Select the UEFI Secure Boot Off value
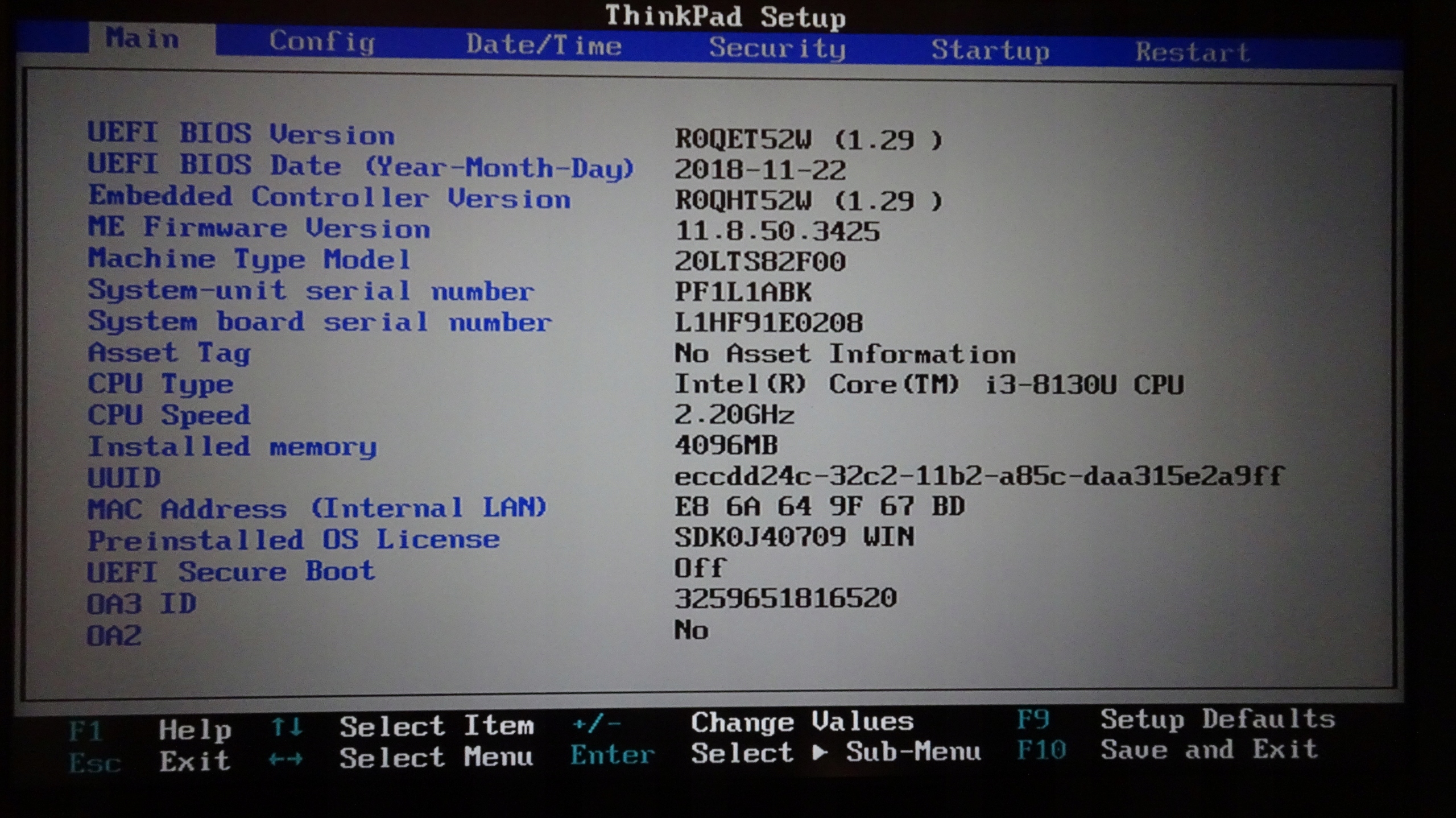The height and width of the screenshot is (818, 1456). coord(700,568)
